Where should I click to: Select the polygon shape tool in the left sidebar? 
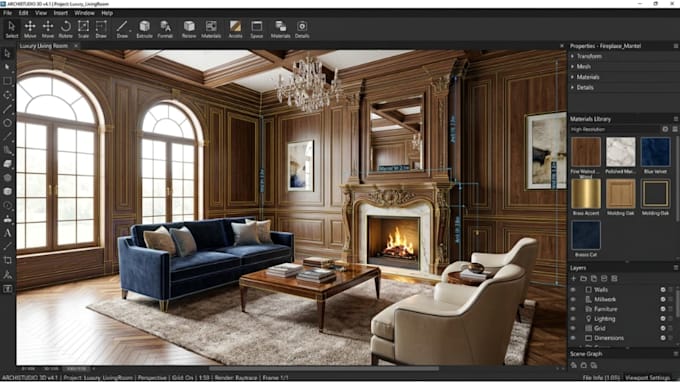coord(7,177)
